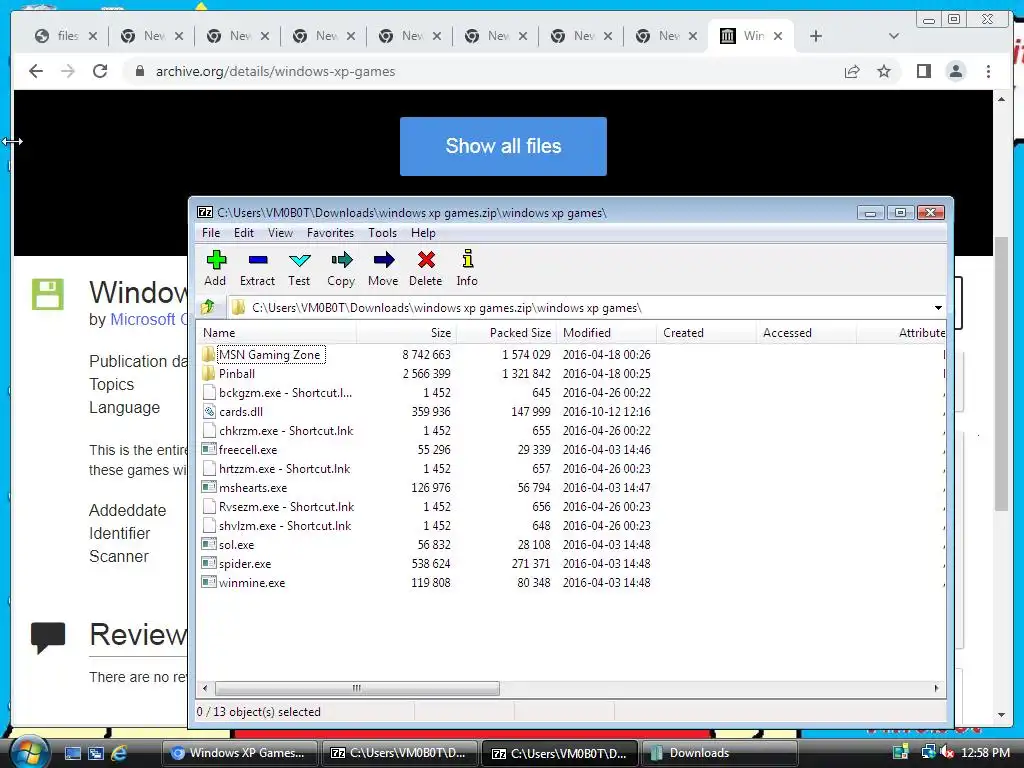Reload the archive.org page in Chrome
This screenshot has width=1024, height=768.
coord(100,71)
